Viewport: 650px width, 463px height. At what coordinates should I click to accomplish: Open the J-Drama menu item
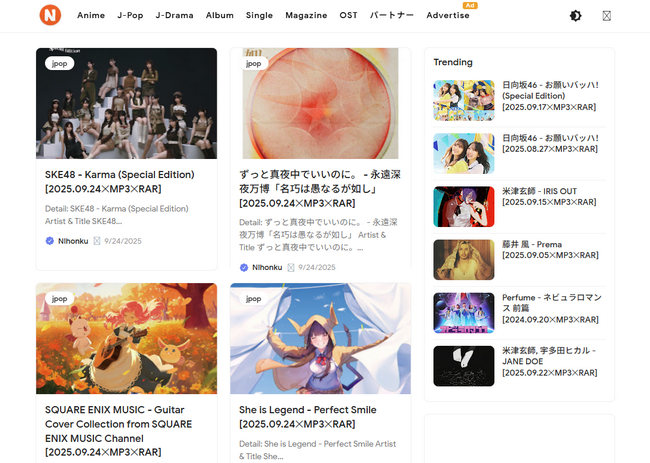click(x=175, y=15)
